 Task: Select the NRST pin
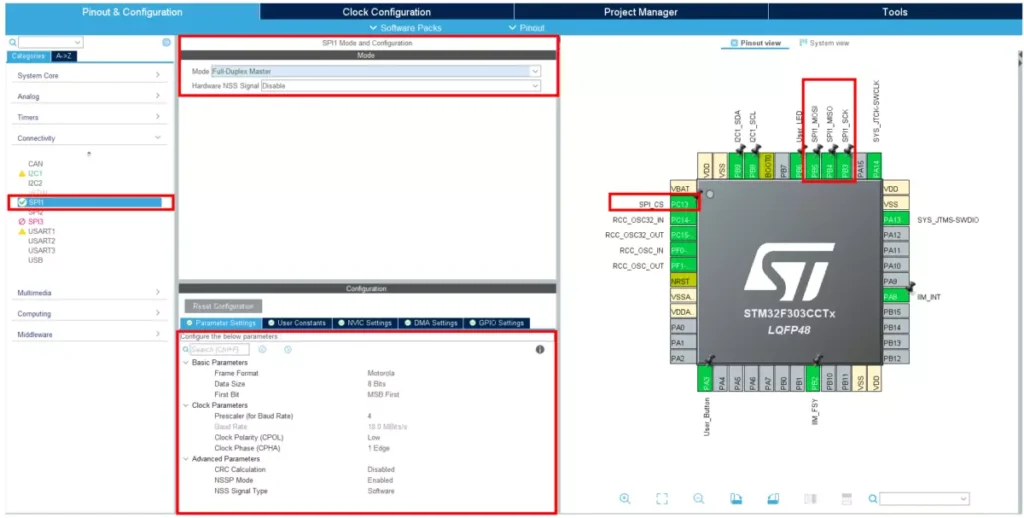click(x=683, y=282)
